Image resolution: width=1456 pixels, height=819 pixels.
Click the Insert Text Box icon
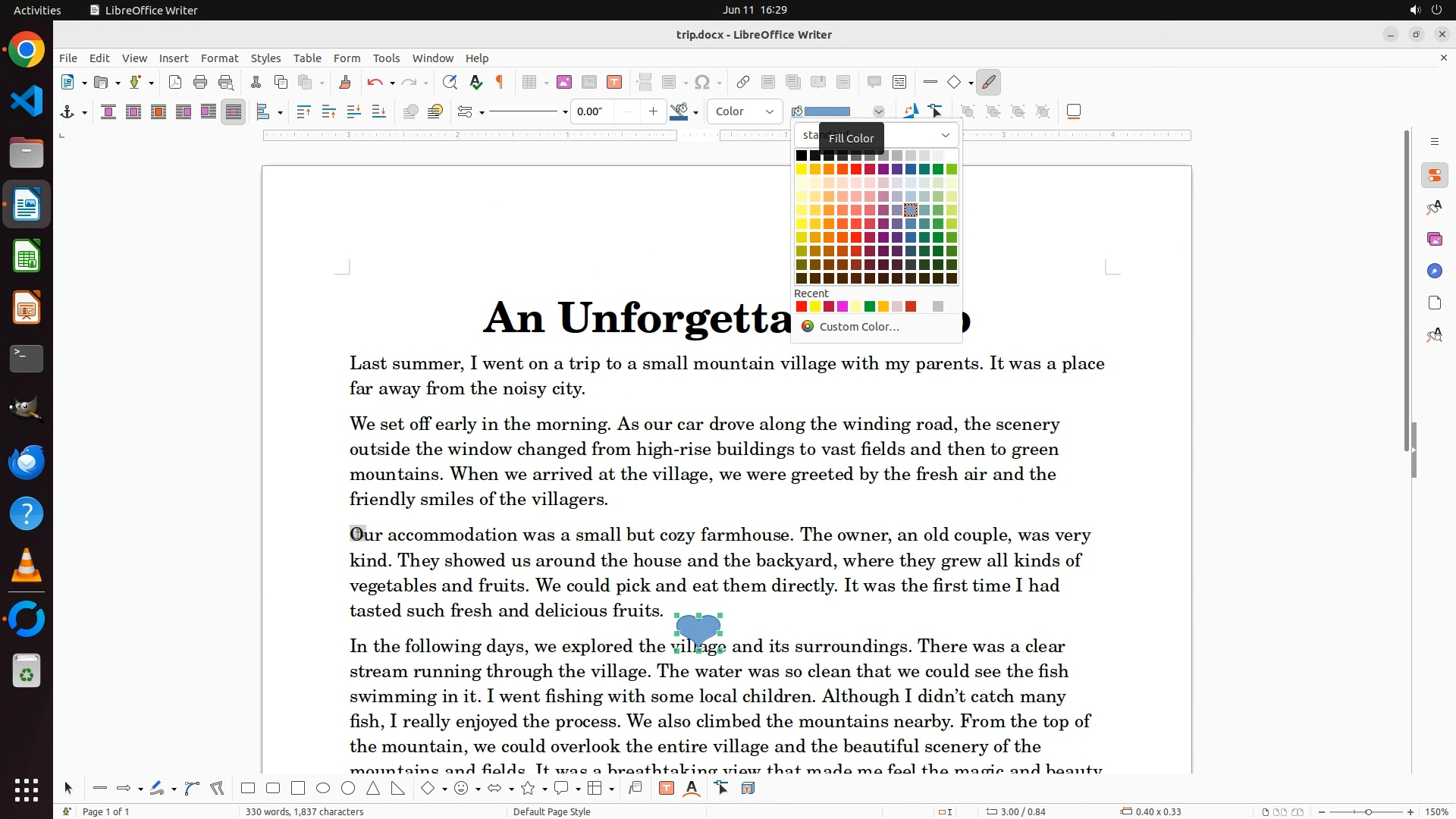pos(614,82)
